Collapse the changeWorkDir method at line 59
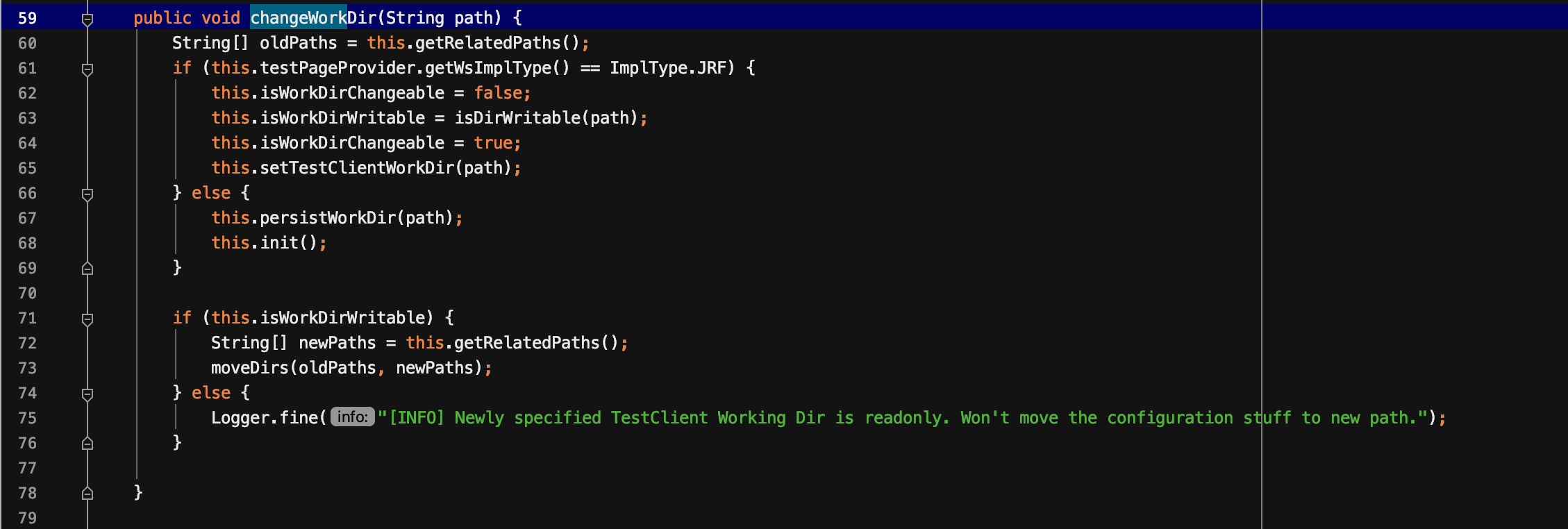This screenshot has width=1568, height=529. (87, 19)
